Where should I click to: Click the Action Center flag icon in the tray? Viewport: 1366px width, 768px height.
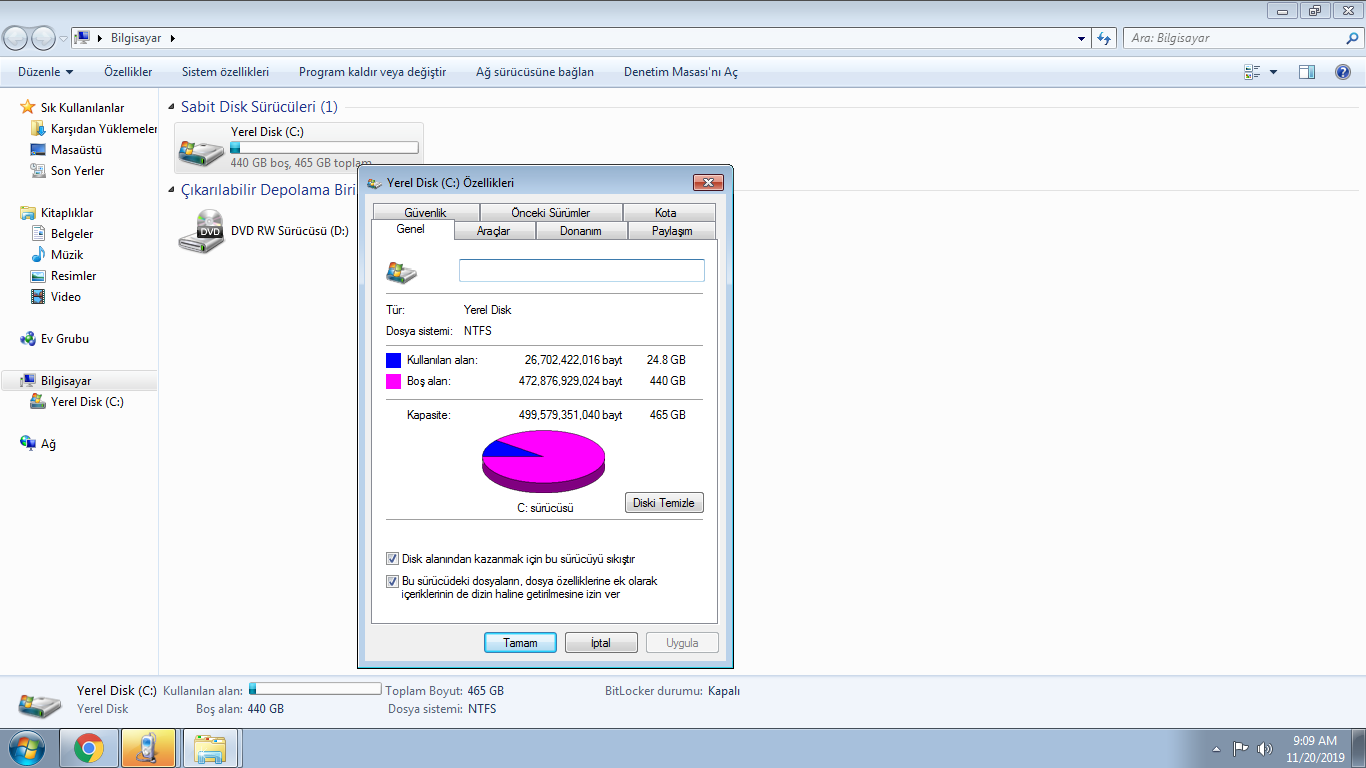tap(1240, 748)
